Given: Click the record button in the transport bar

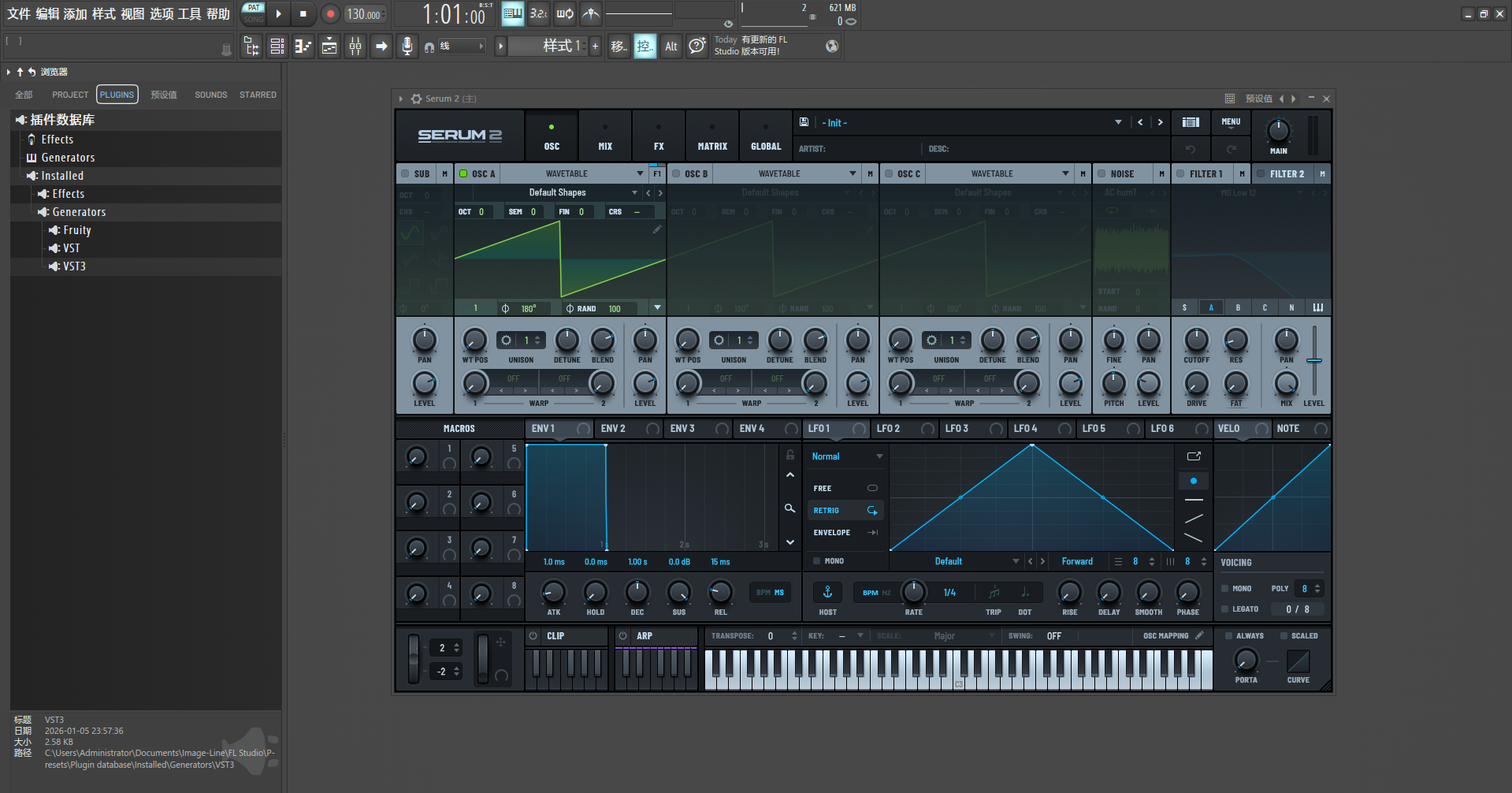Looking at the screenshot, I should [x=330, y=14].
